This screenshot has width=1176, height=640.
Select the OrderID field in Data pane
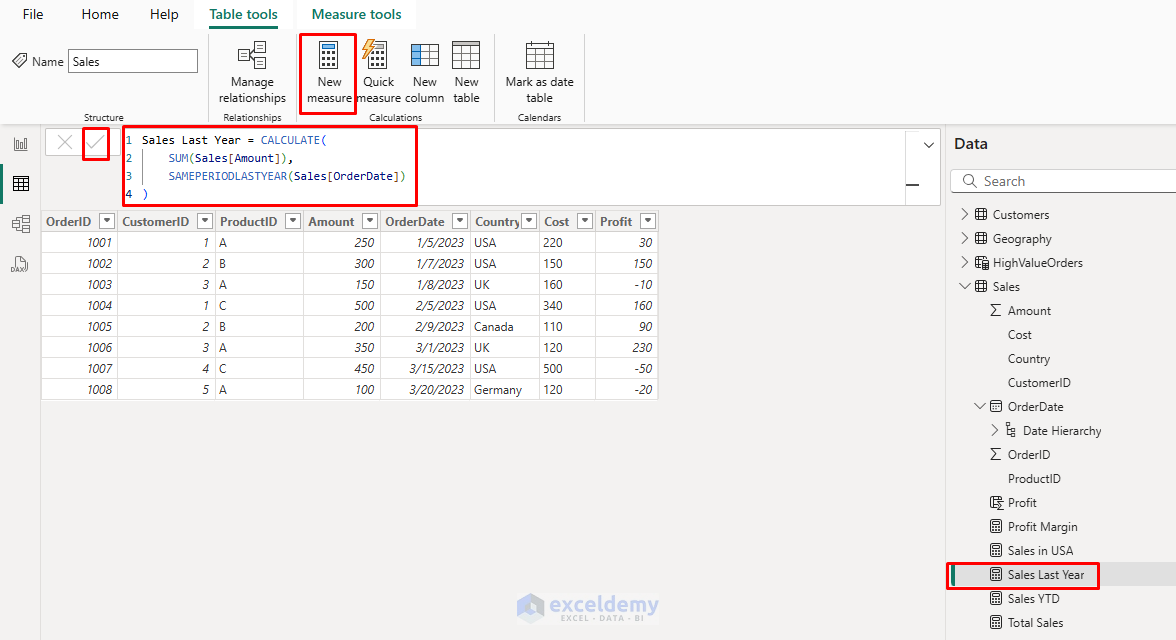(x=1028, y=455)
